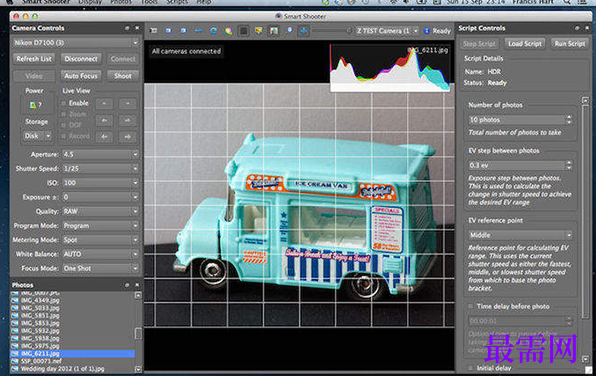
Task: Tick the Initial delay checkbox
Action: pyautogui.click(x=471, y=368)
